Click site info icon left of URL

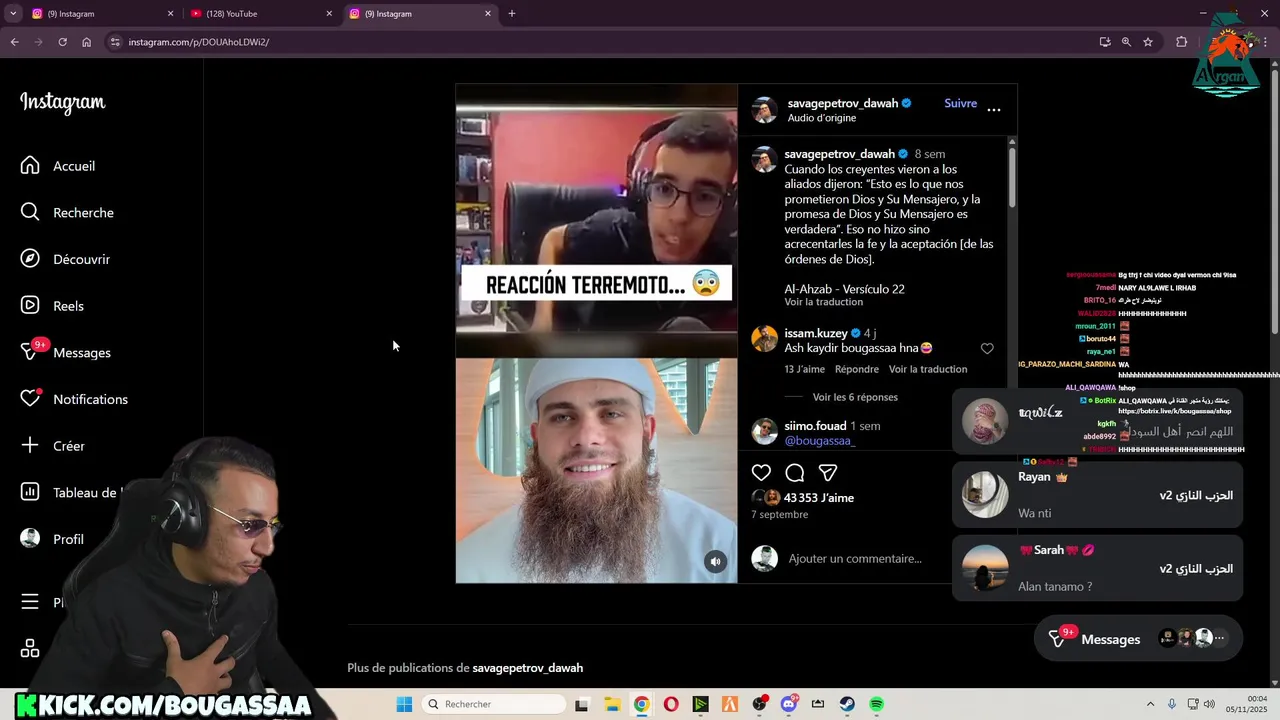coord(115,42)
